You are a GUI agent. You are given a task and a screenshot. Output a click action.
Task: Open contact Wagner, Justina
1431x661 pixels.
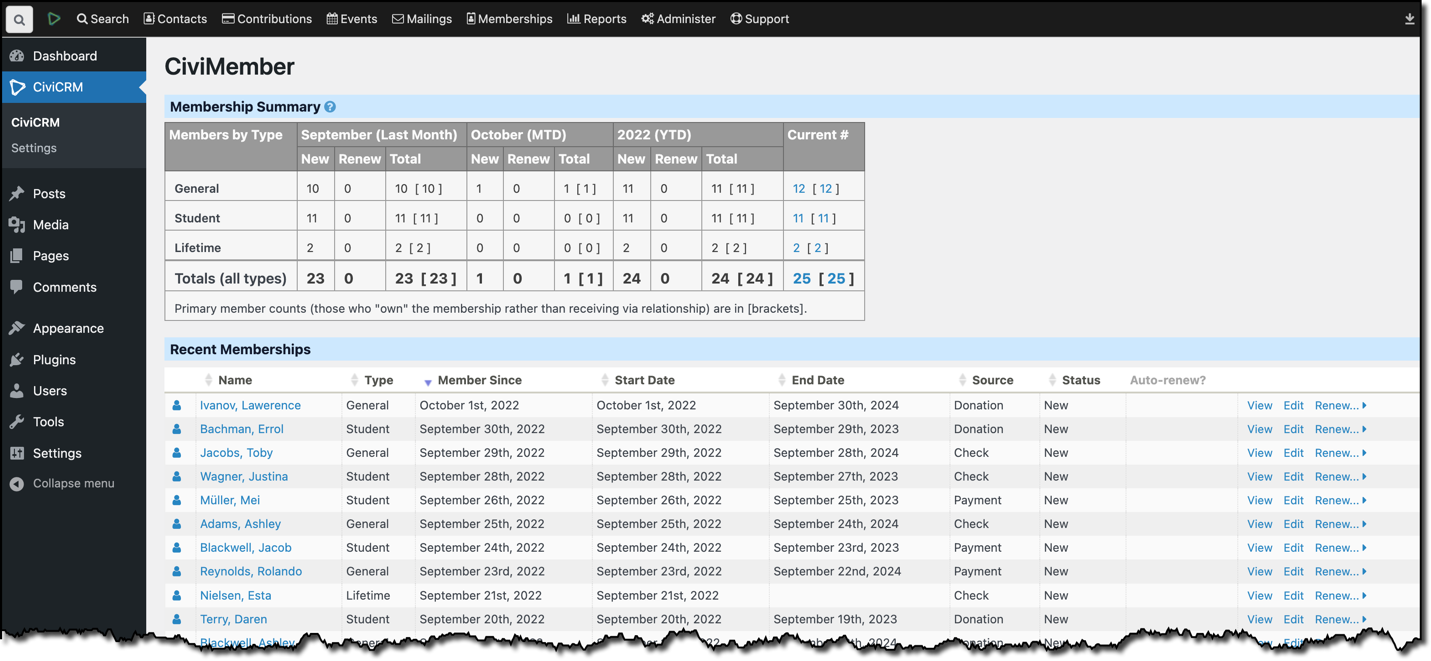tap(244, 477)
